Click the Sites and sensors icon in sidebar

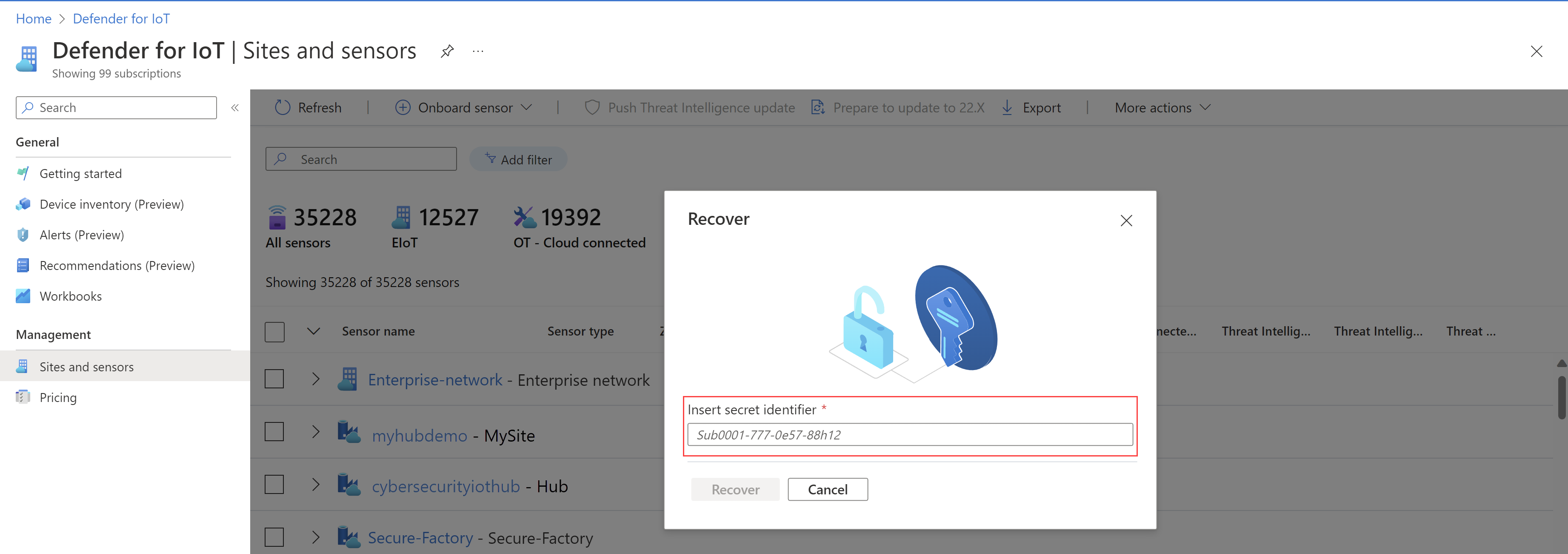click(x=22, y=366)
